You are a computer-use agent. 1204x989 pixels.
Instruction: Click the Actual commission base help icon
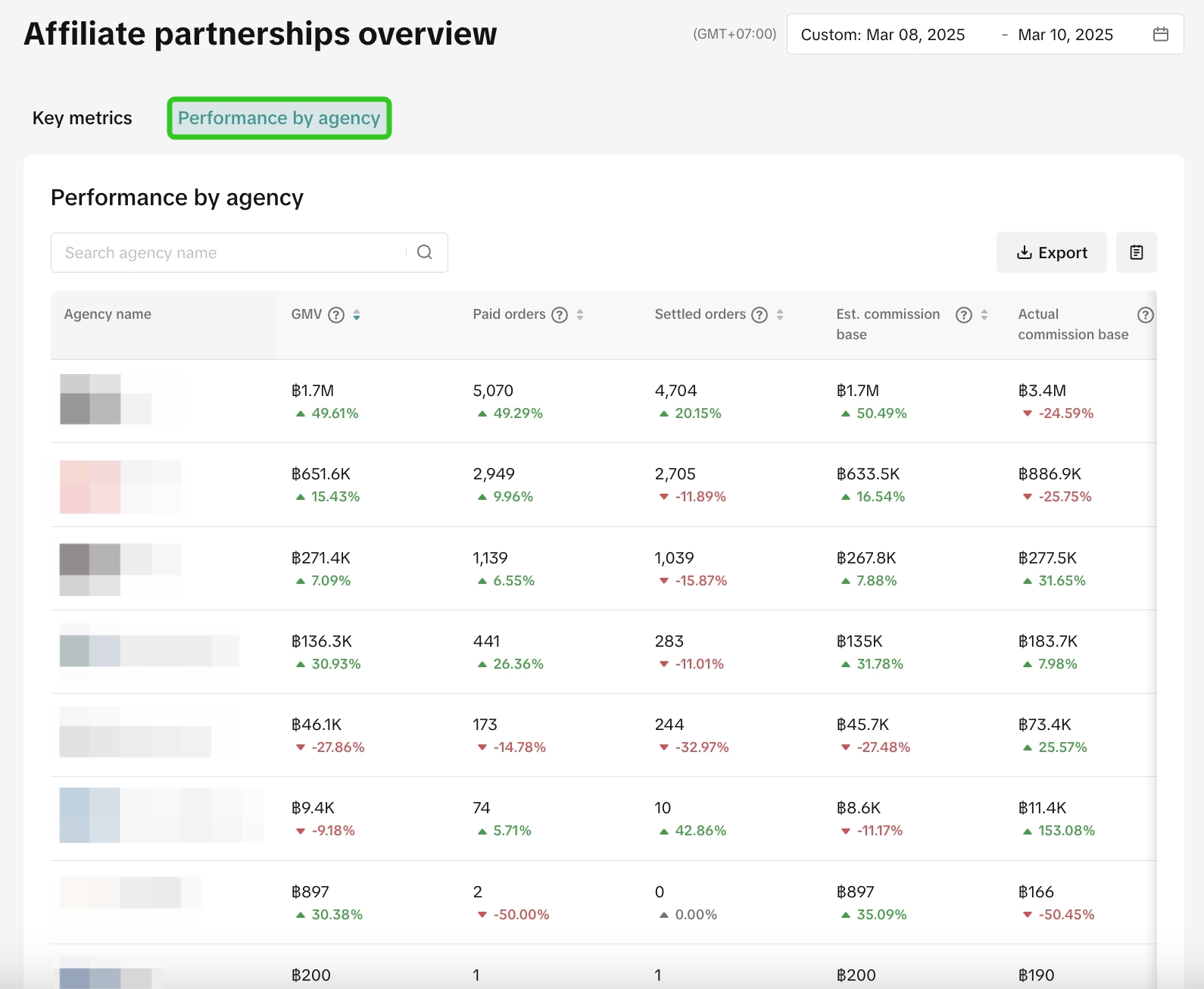coord(1145,315)
